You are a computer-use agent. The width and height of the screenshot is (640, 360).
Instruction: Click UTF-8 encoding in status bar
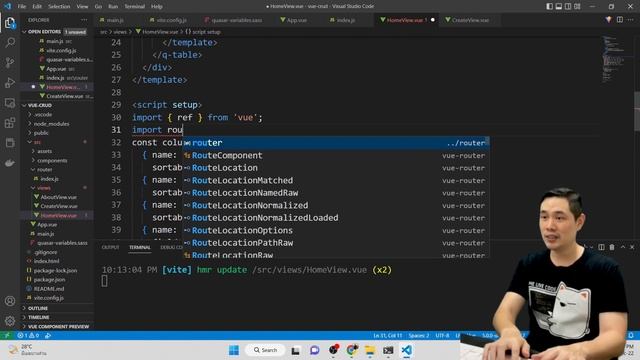click(442, 335)
